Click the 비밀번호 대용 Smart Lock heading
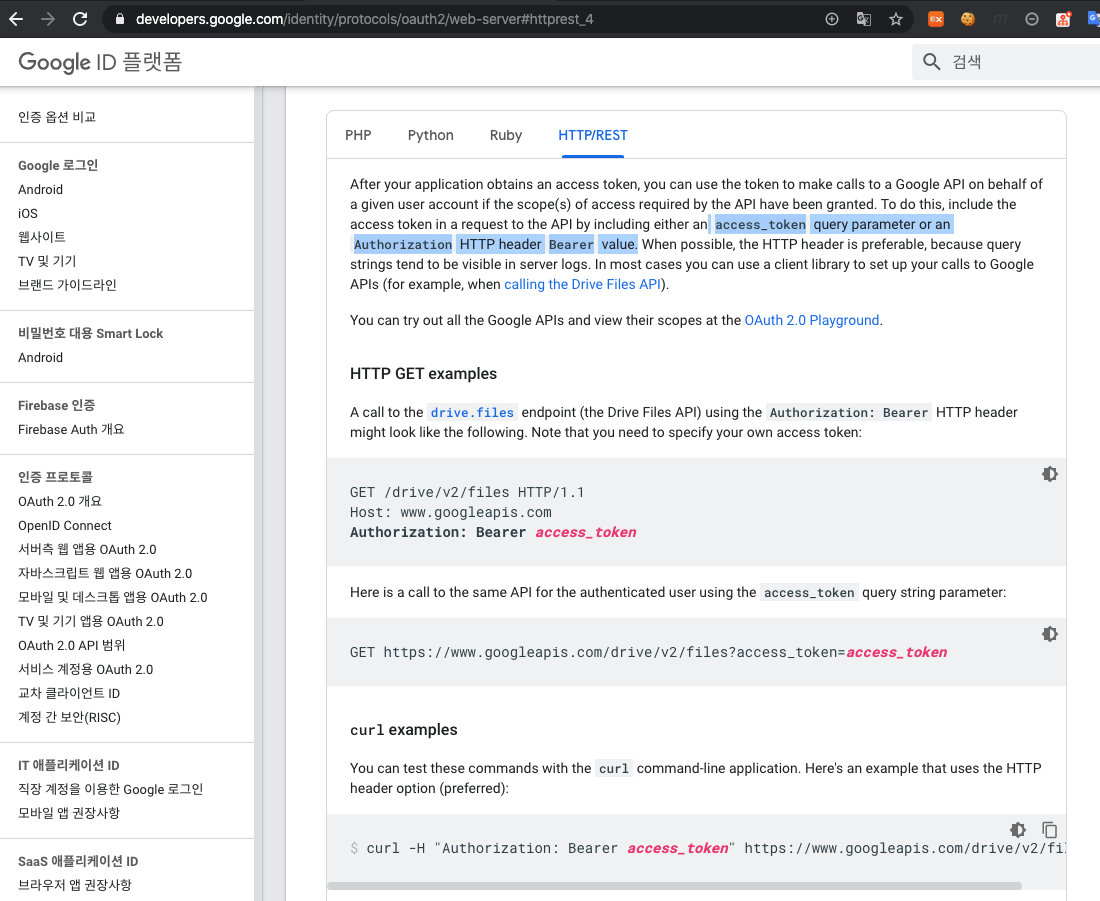This screenshot has width=1100, height=901. 90,333
